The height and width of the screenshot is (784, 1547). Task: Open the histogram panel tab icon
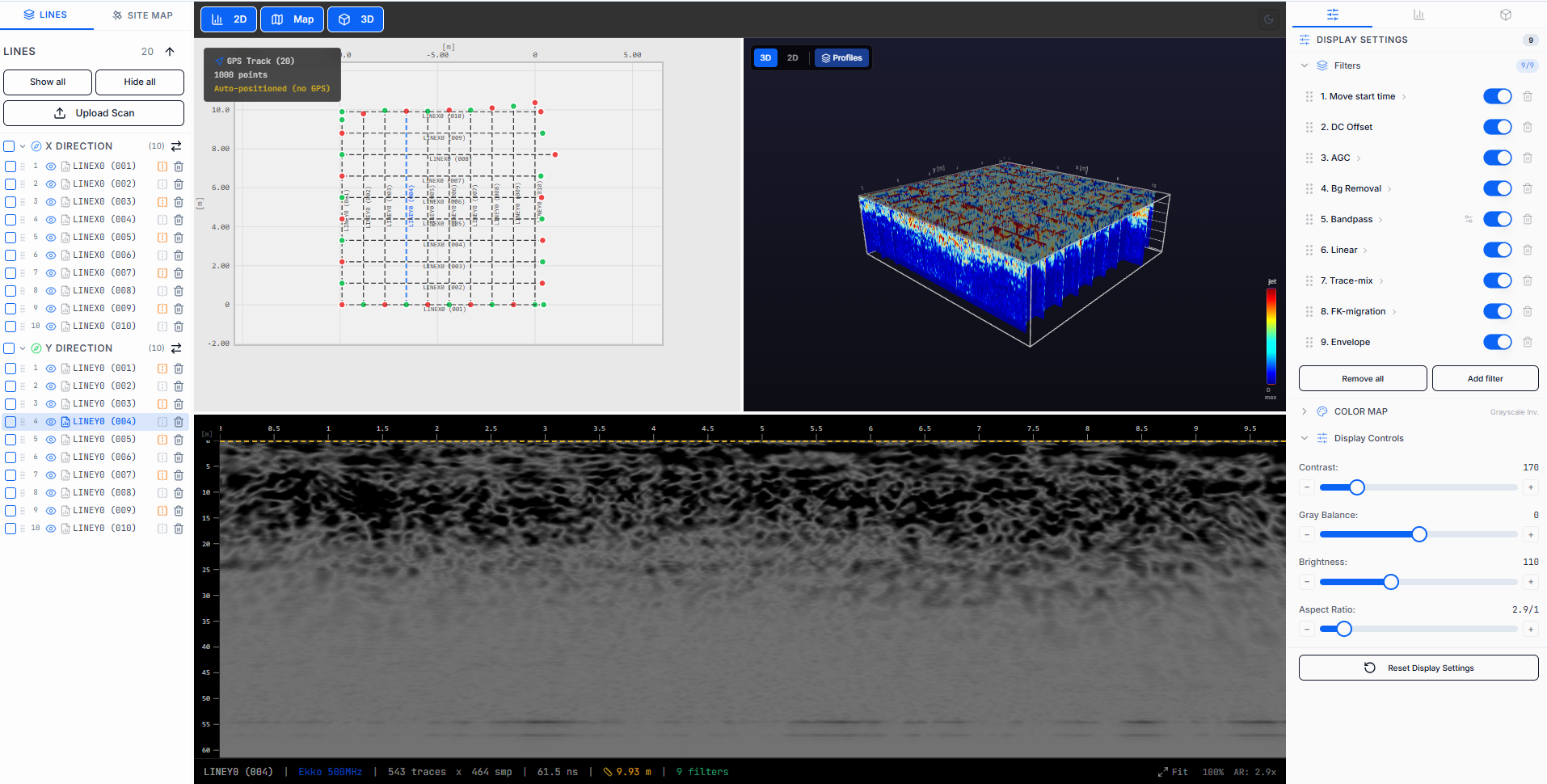pos(1418,15)
